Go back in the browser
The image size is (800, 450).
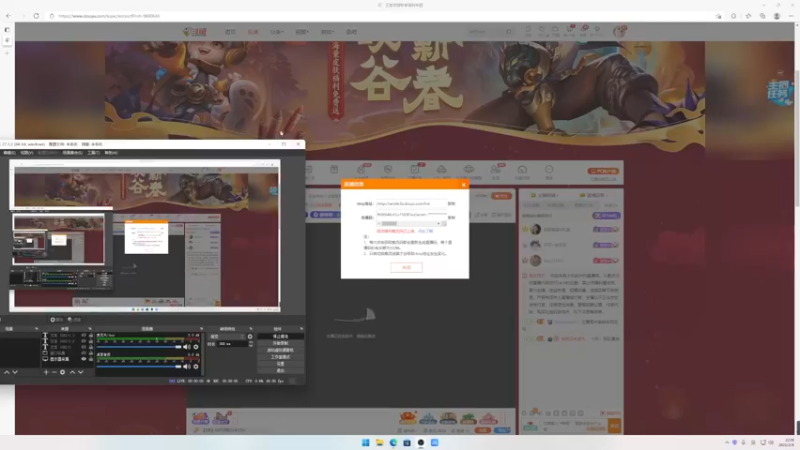click(8, 16)
